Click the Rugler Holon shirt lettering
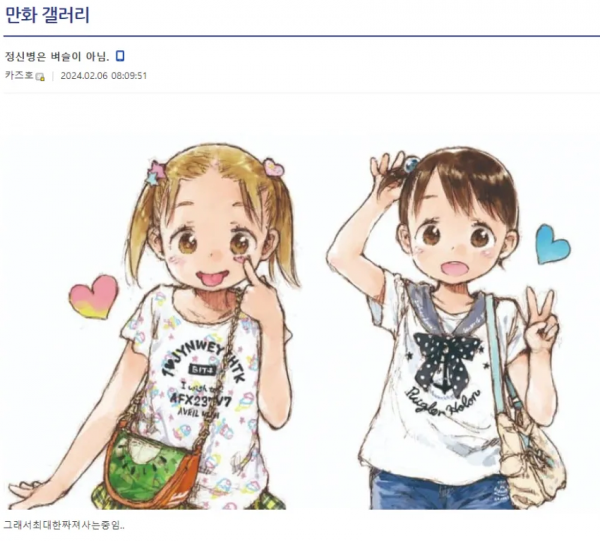The width and height of the screenshot is (600, 541). (x=443, y=402)
